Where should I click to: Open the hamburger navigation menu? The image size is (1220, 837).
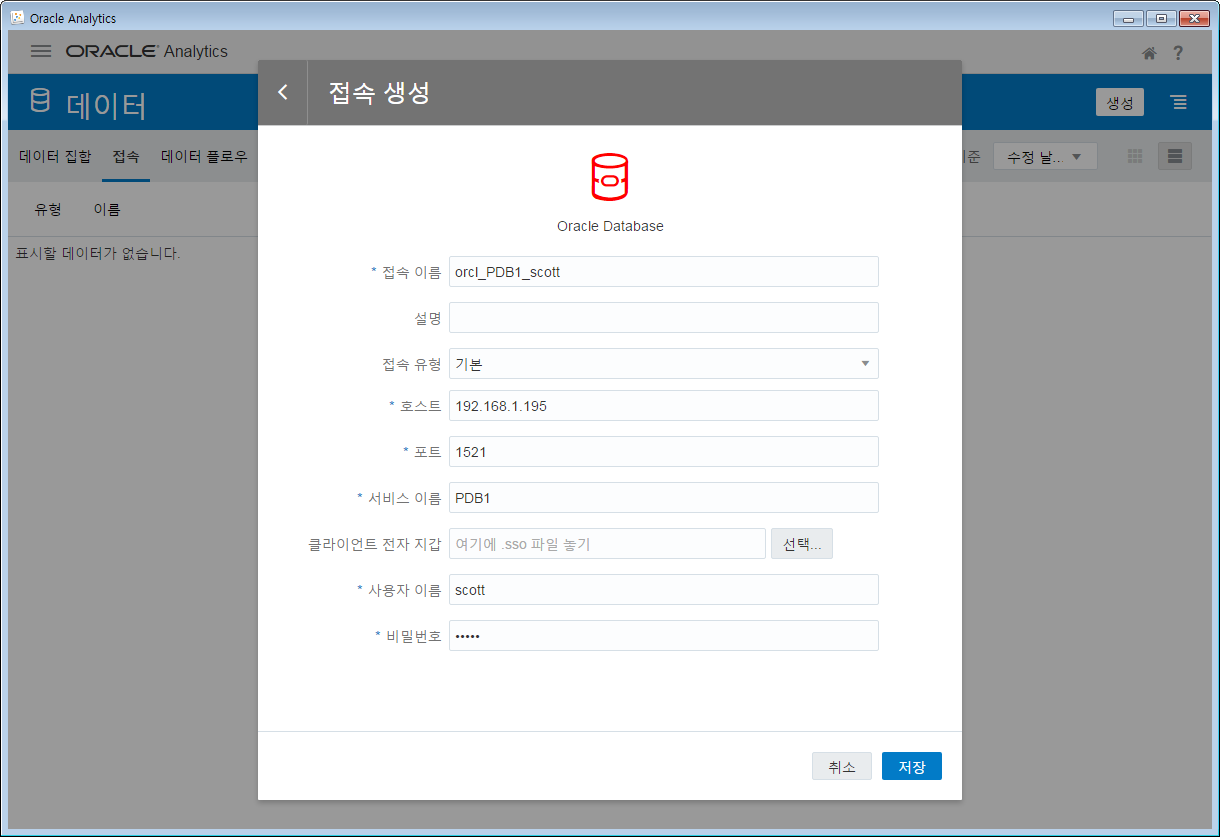click(41, 51)
